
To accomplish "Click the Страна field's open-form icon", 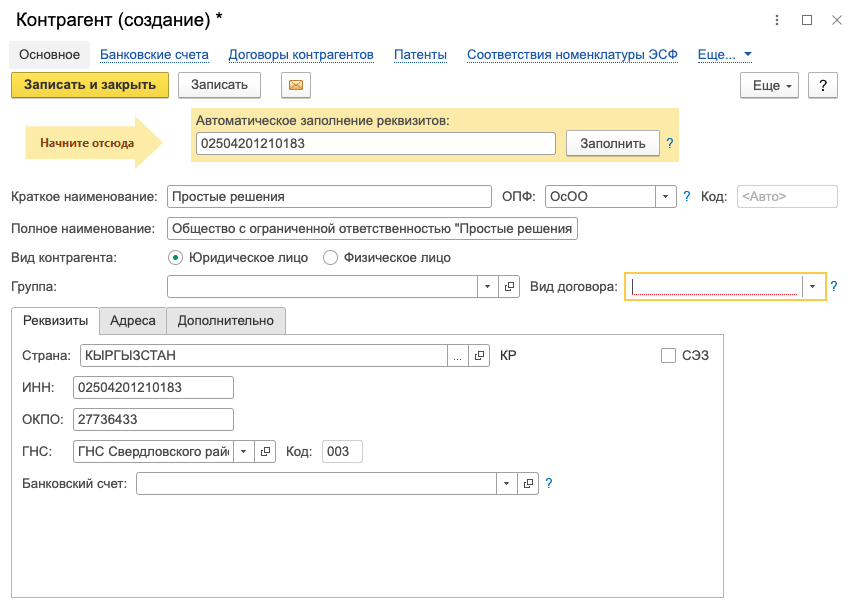I will coord(479,356).
